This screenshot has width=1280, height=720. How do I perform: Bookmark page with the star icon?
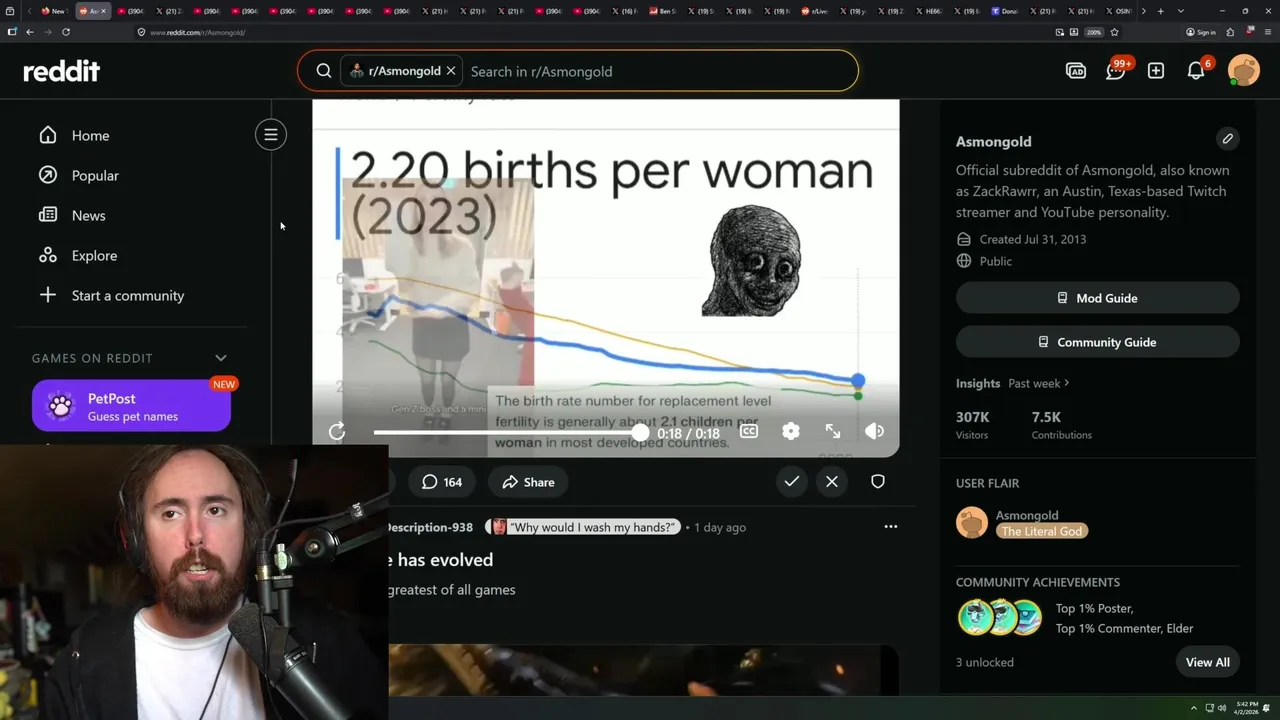[x=1114, y=32]
